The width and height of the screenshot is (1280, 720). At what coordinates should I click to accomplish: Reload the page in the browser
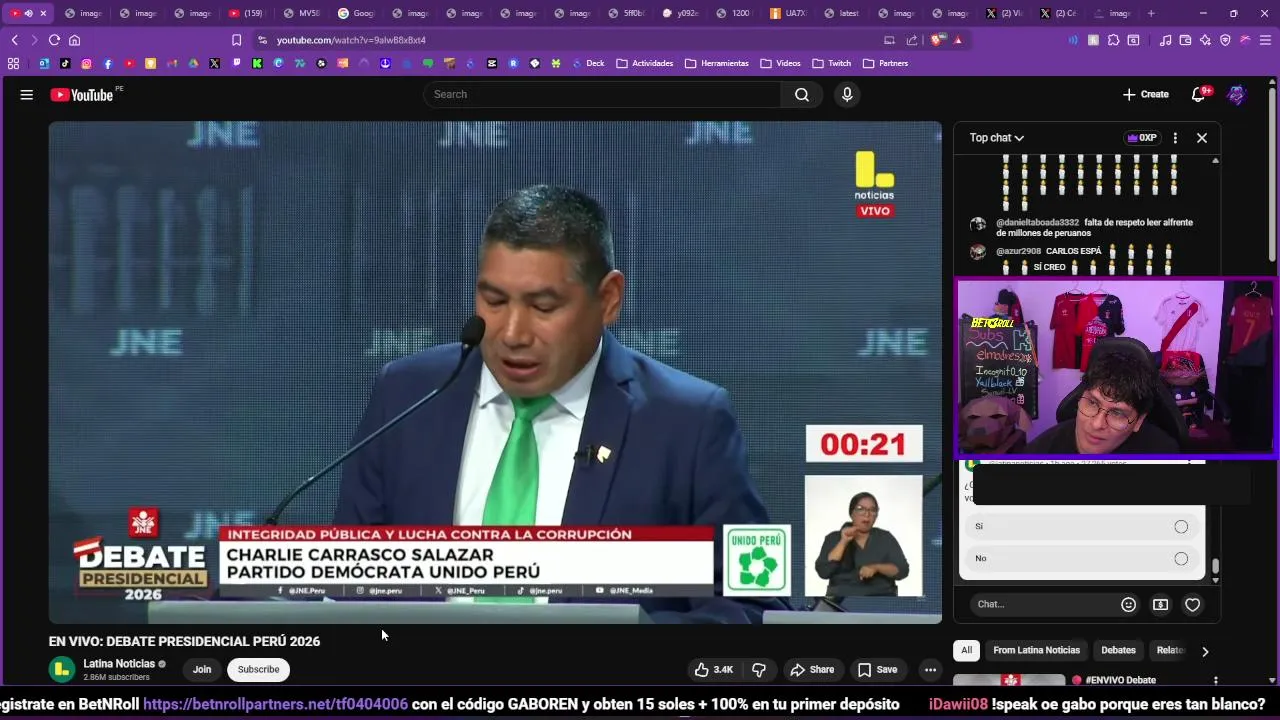54,40
